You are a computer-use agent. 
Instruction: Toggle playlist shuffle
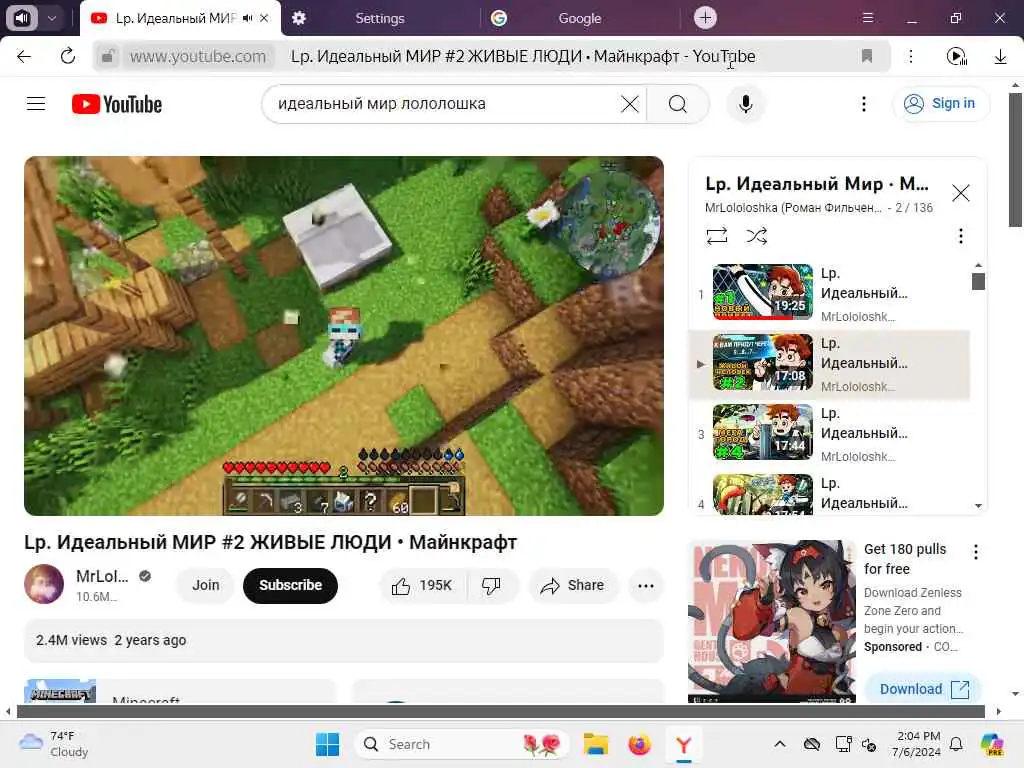point(756,236)
